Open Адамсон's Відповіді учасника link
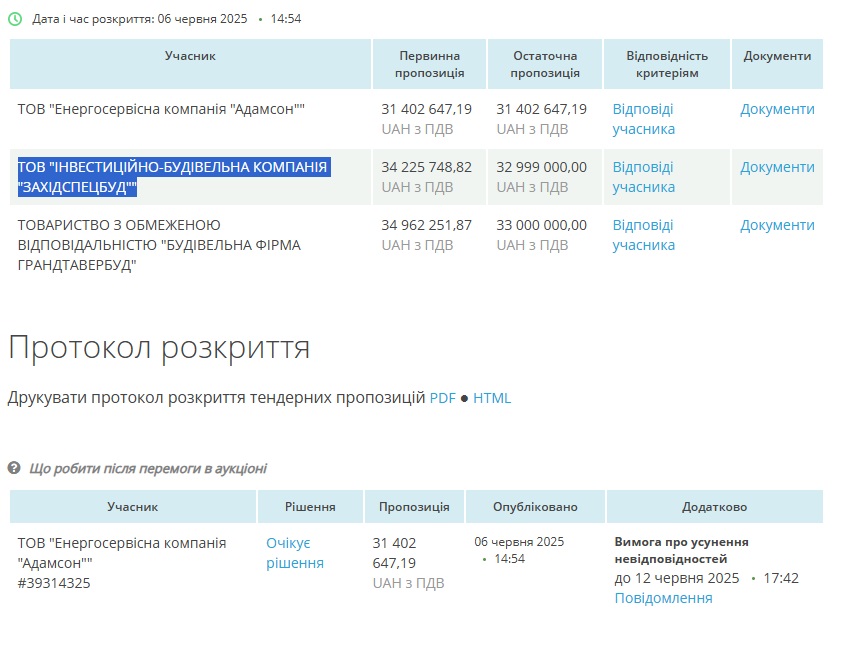Viewport: 849px width, 664px height. click(x=643, y=119)
